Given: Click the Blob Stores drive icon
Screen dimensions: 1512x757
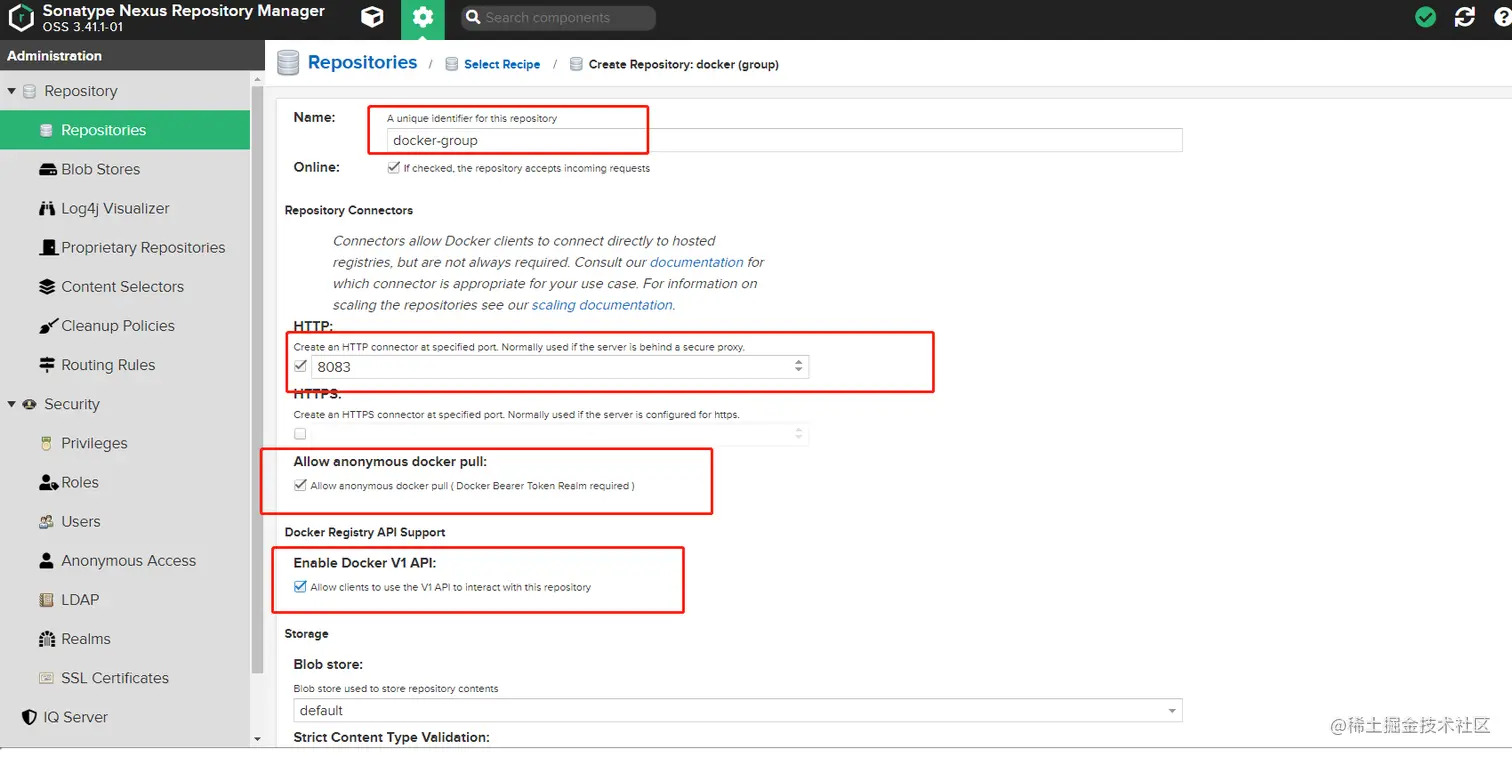Looking at the screenshot, I should pyautogui.click(x=47, y=169).
